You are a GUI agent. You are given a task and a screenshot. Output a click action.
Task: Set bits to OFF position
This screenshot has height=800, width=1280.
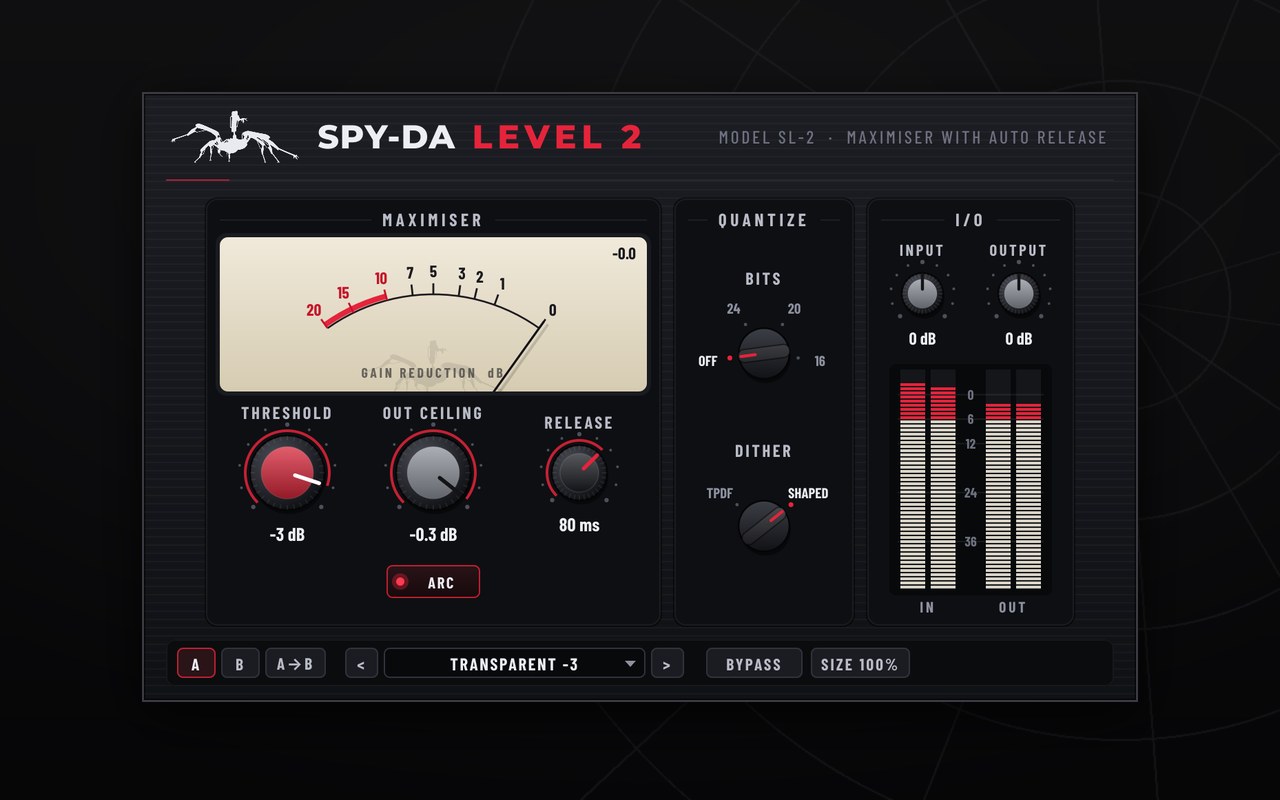708,361
